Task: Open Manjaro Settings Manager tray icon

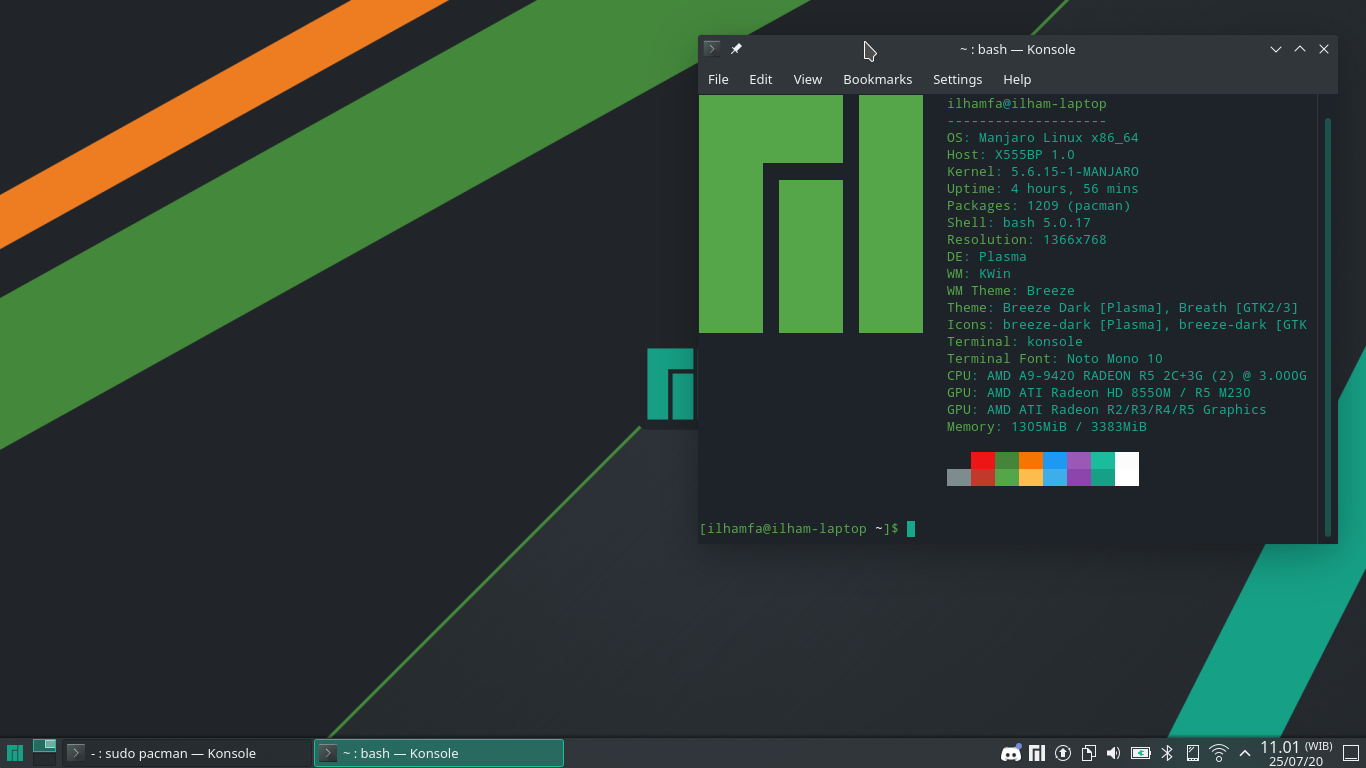Action: 1037,753
